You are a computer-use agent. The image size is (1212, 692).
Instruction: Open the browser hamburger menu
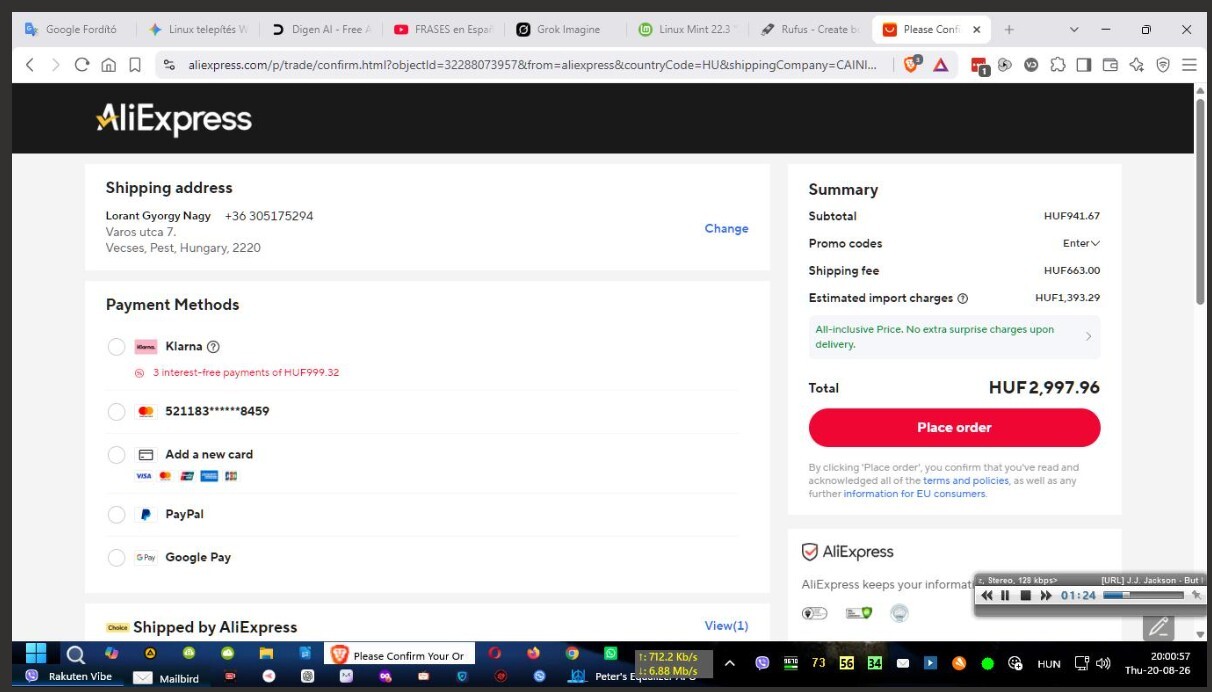1189,65
